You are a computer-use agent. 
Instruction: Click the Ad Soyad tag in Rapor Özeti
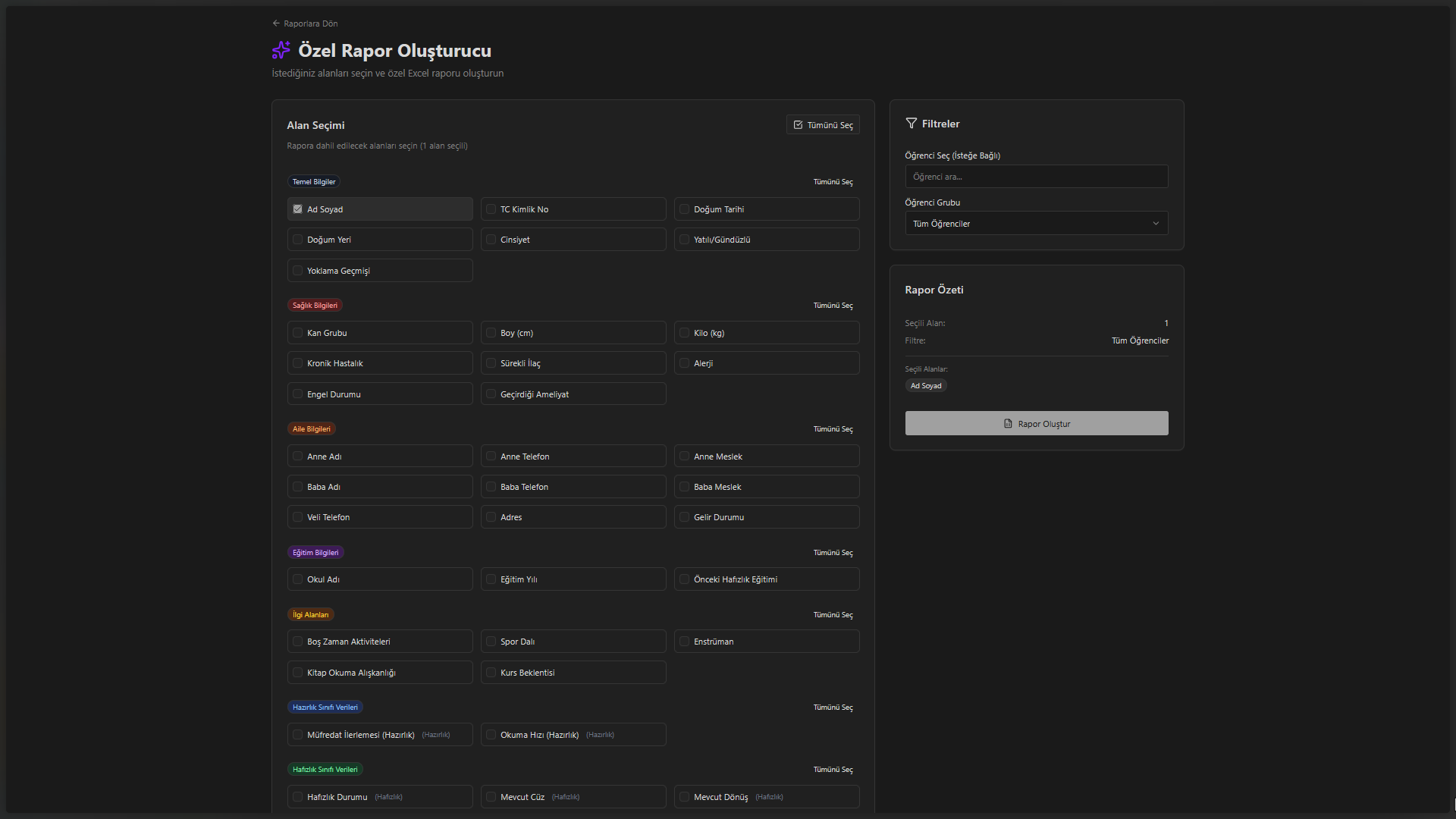click(926, 386)
